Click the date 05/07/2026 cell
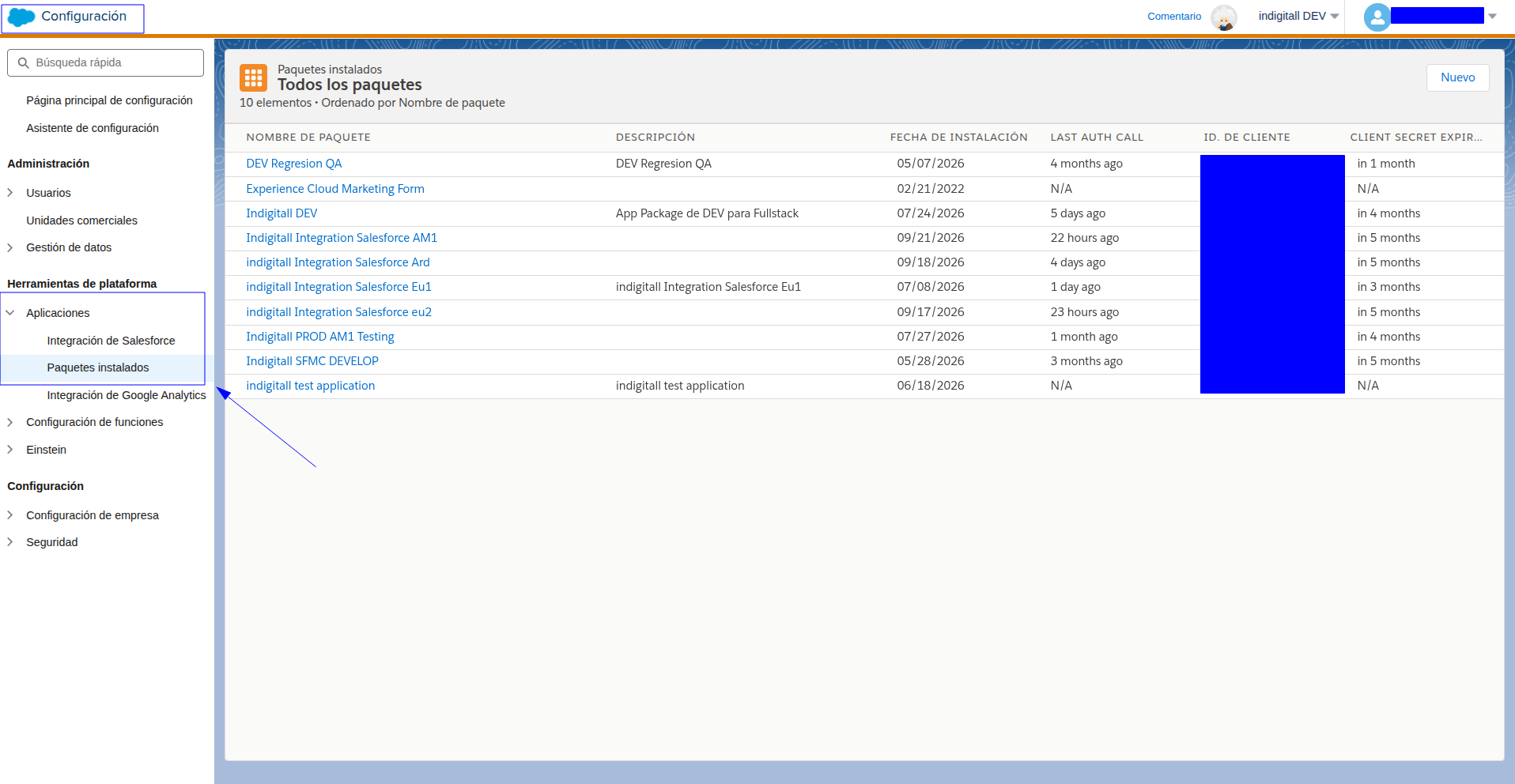The image size is (1515, 784). 931,164
